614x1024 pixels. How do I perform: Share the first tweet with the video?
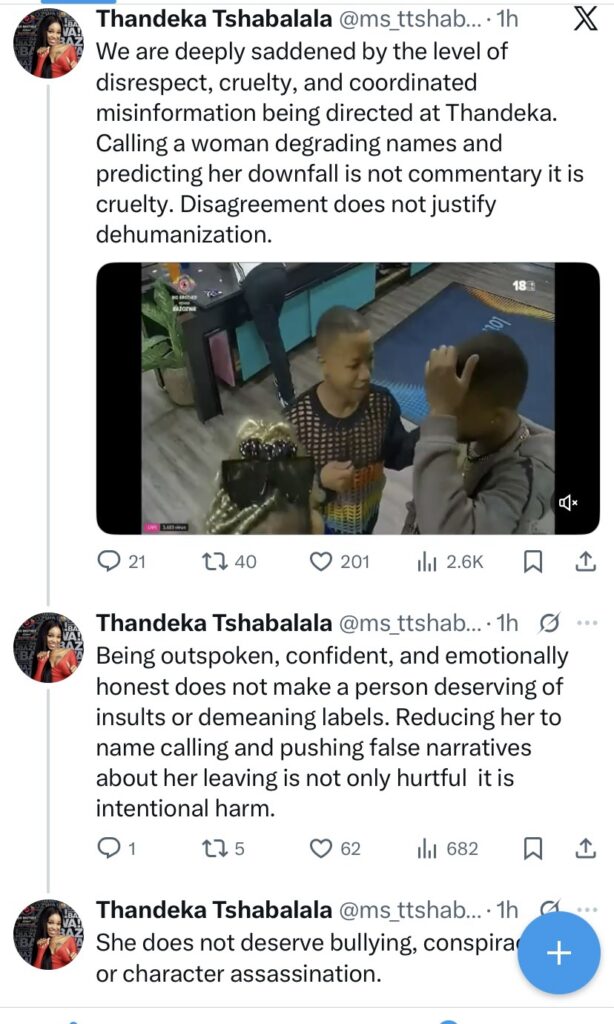(x=586, y=562)
